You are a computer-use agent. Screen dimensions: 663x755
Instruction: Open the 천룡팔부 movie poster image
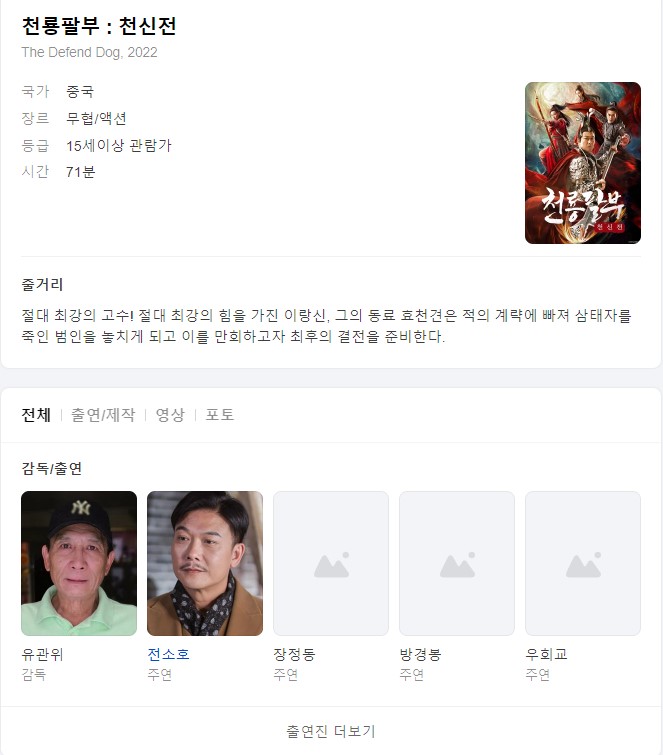click(x=583, y=163)
